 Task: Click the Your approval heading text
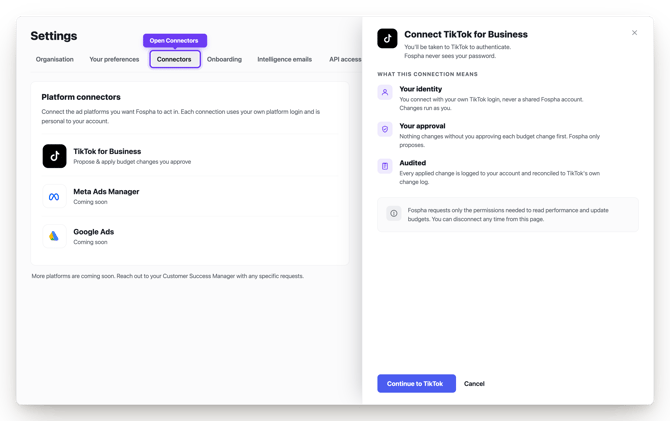pyautogui.click(x=422, y=126)
